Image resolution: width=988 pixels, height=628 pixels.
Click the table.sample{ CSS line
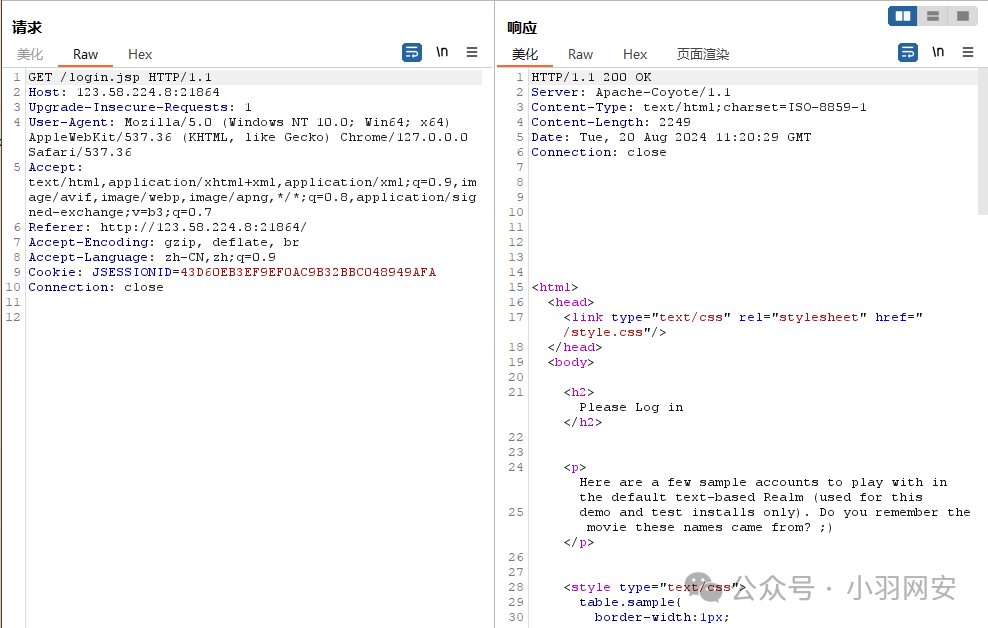coord(630,603)
